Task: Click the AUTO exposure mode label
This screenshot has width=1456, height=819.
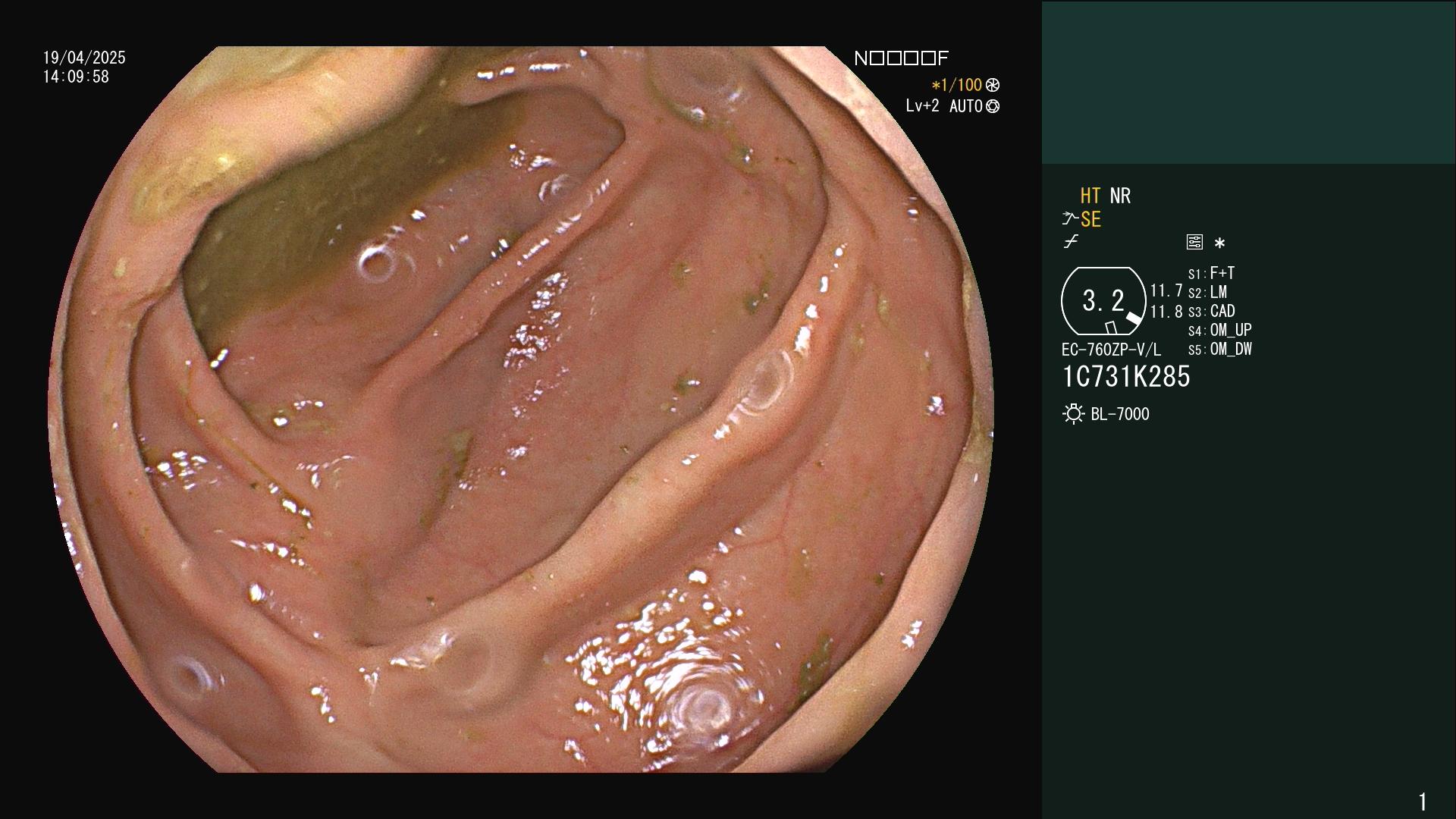Action: [966, 106]
